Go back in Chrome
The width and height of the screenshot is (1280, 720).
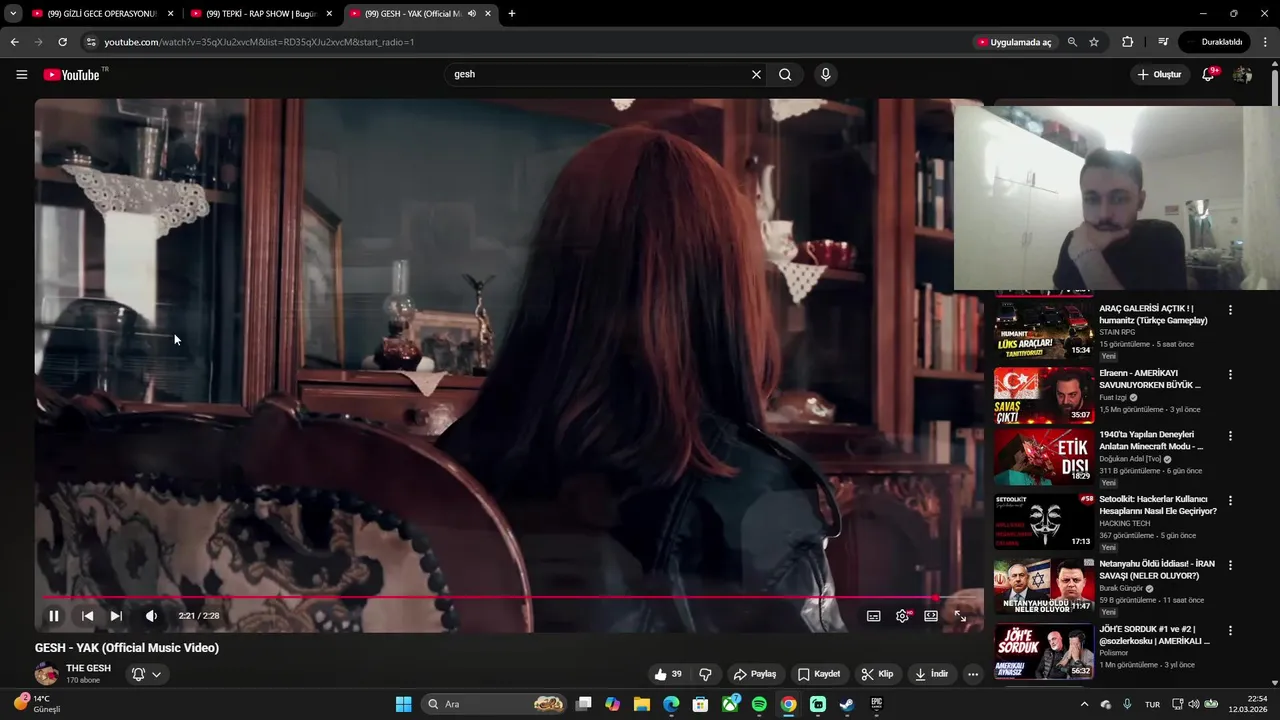(x=14, y=42)
